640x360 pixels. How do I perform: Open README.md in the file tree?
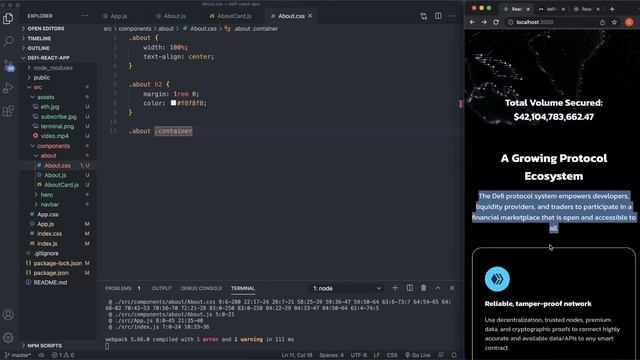[50, 282]
